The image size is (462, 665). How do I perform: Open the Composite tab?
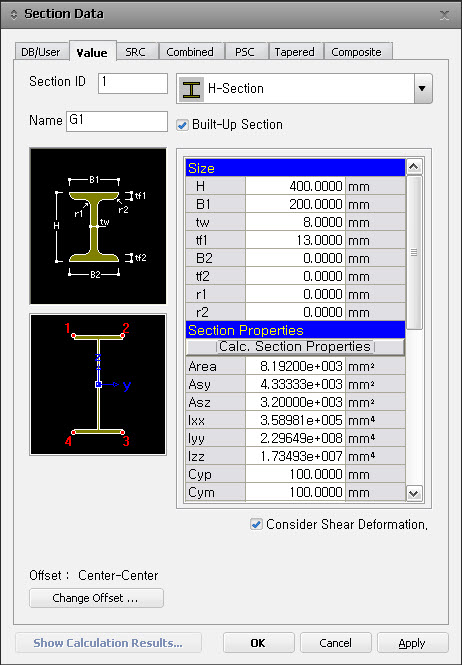356,52
